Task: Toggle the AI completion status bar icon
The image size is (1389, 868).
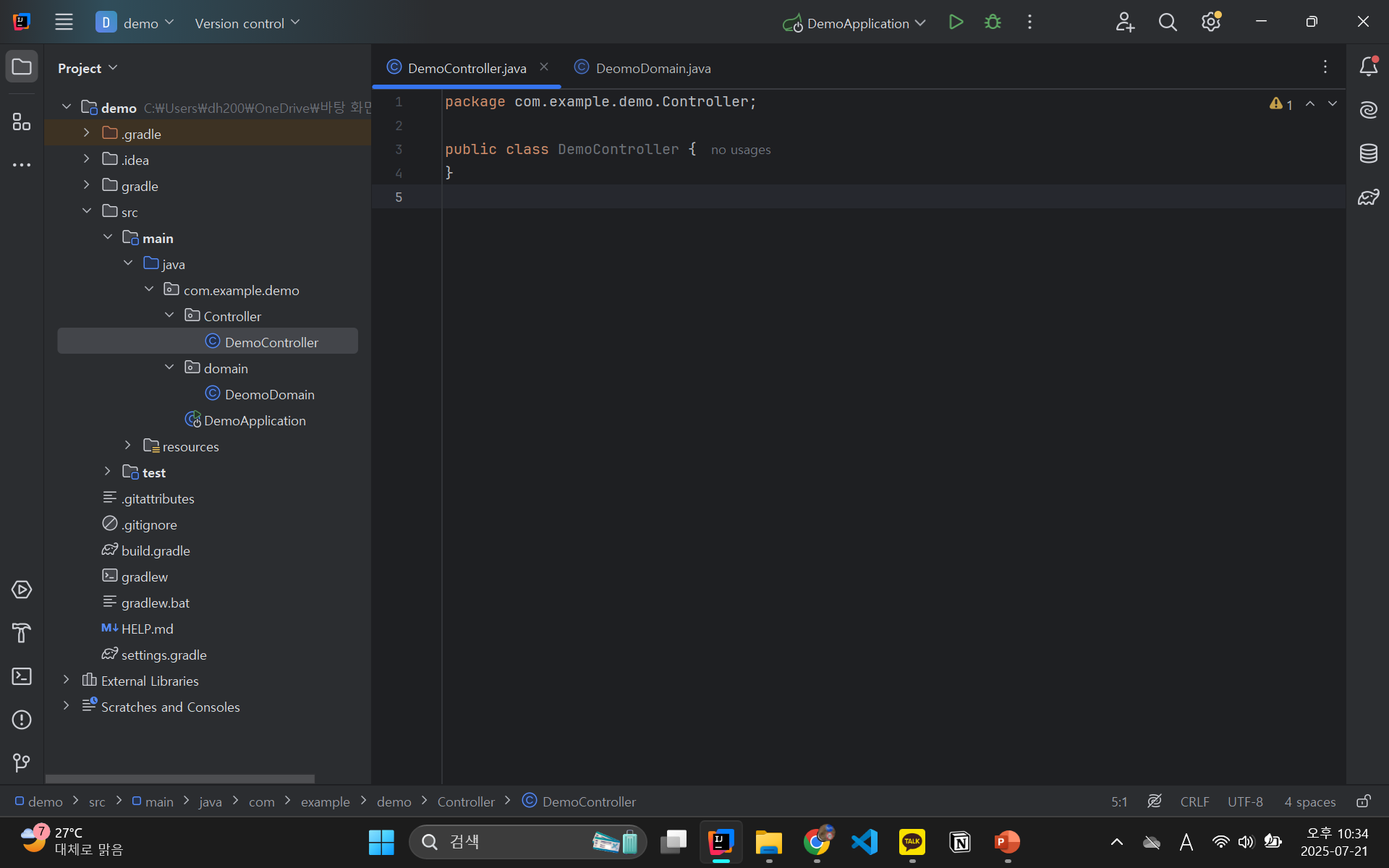Action: click(x=1155, y=801)
